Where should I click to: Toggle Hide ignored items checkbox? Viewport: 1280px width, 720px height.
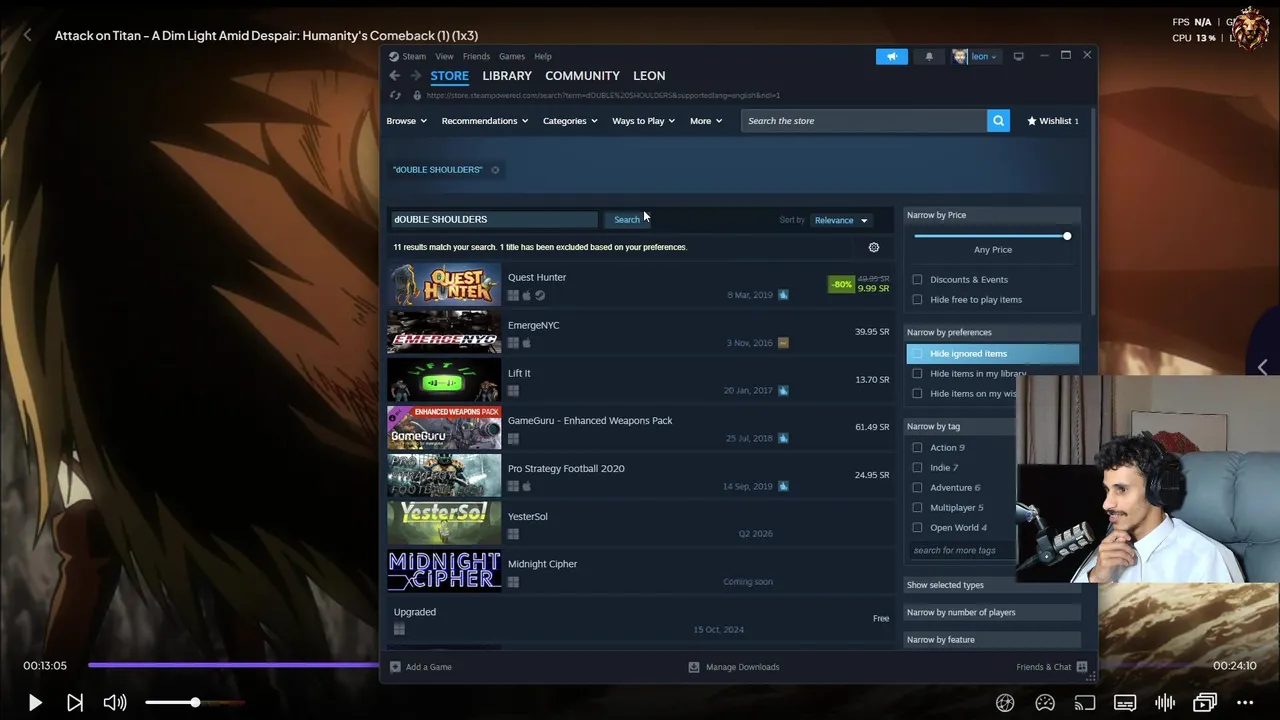[x=917, y=354]
